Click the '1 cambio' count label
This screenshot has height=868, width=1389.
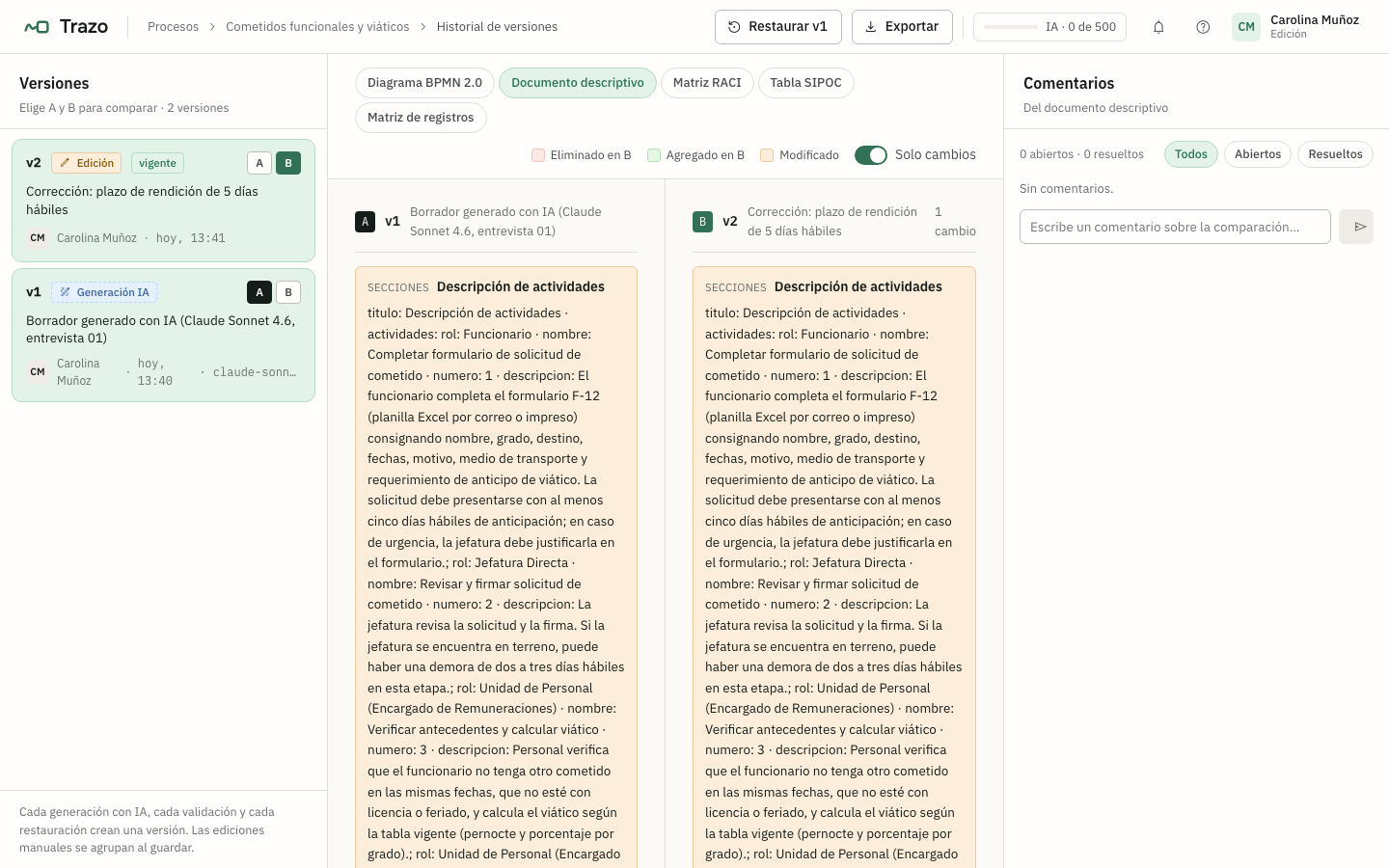coord(955,222)
